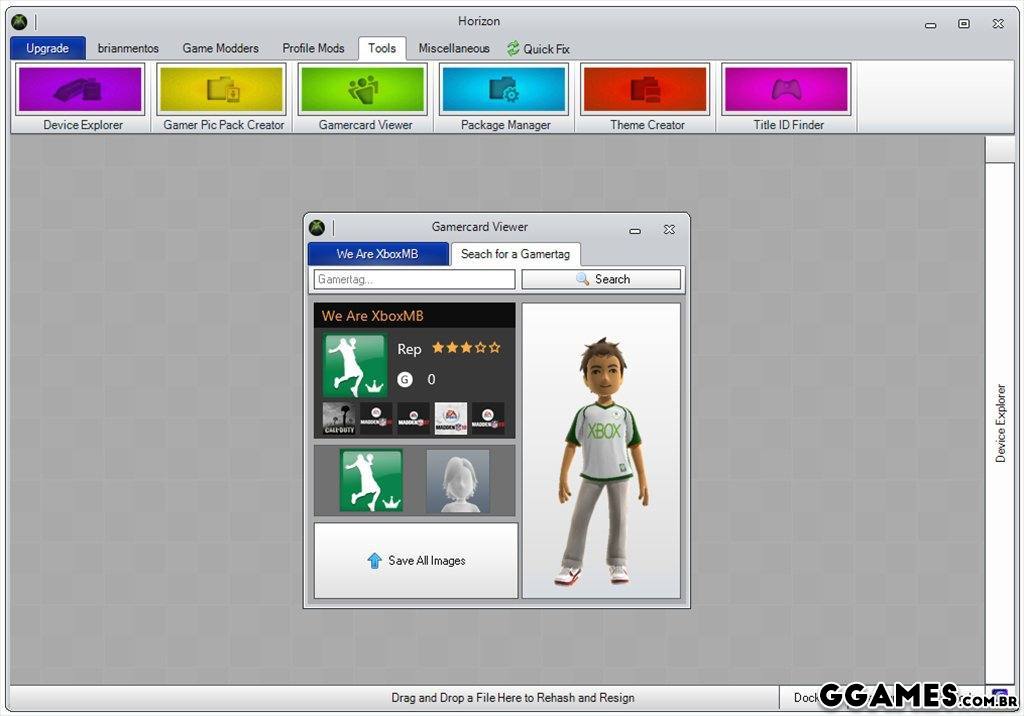Select the We Are XboxMB tab
The height and width of the screenshot is (716, 1024).
coord(377,254)
